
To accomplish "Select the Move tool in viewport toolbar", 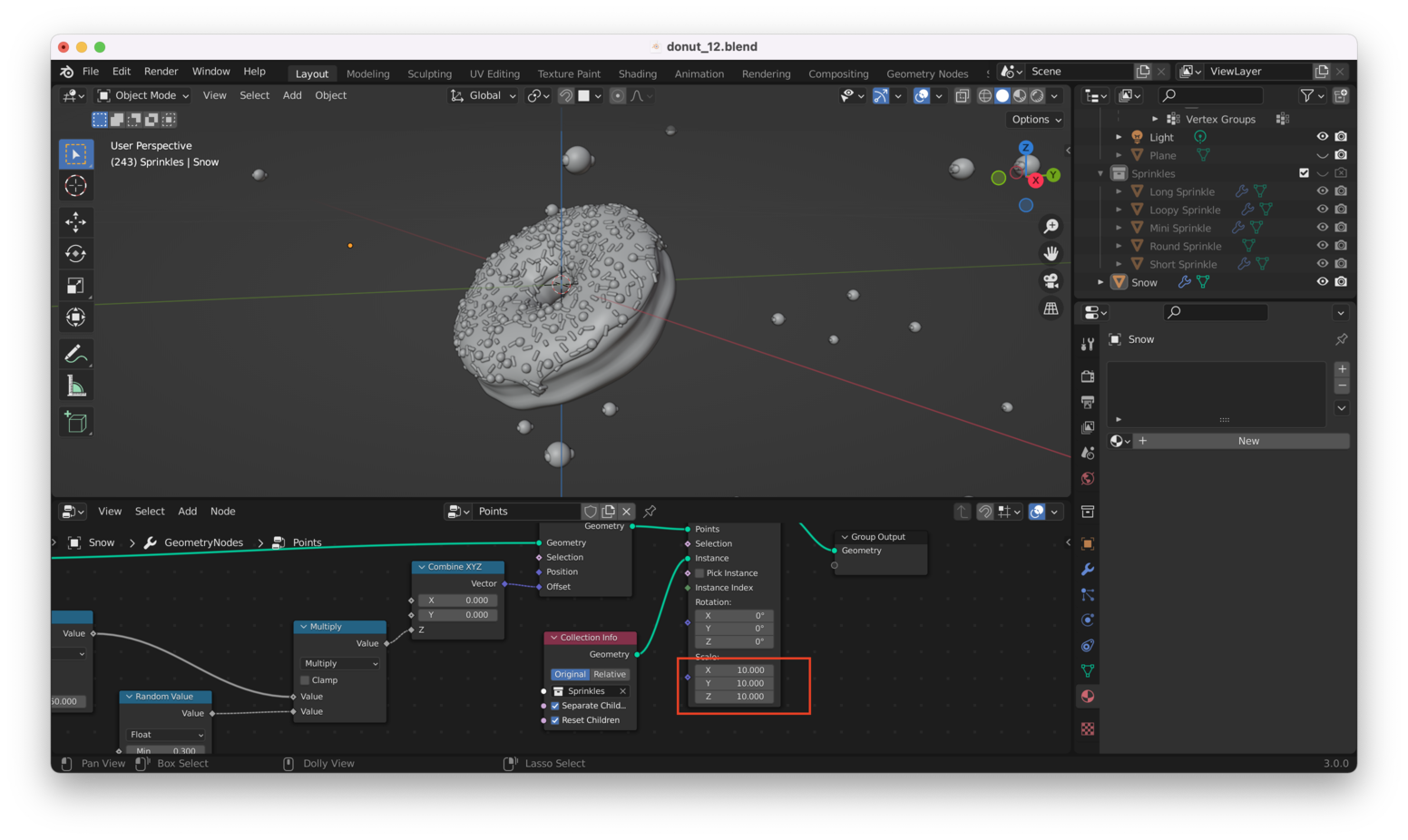I will [75, 222].
